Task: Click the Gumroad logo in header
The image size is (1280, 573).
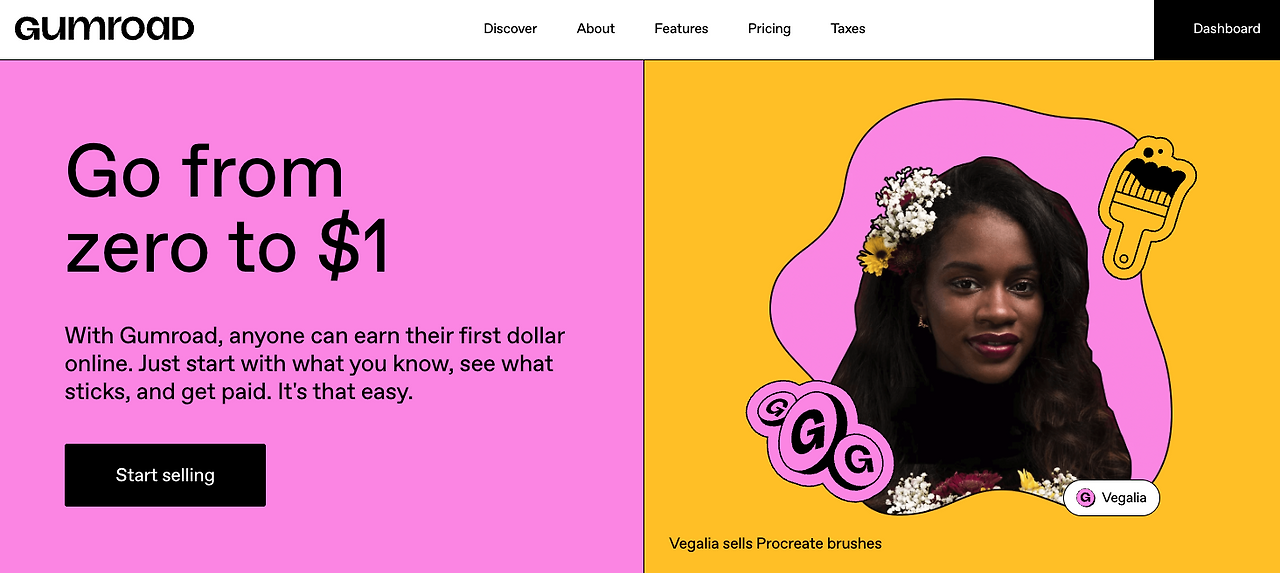Action: pos(104,28)
